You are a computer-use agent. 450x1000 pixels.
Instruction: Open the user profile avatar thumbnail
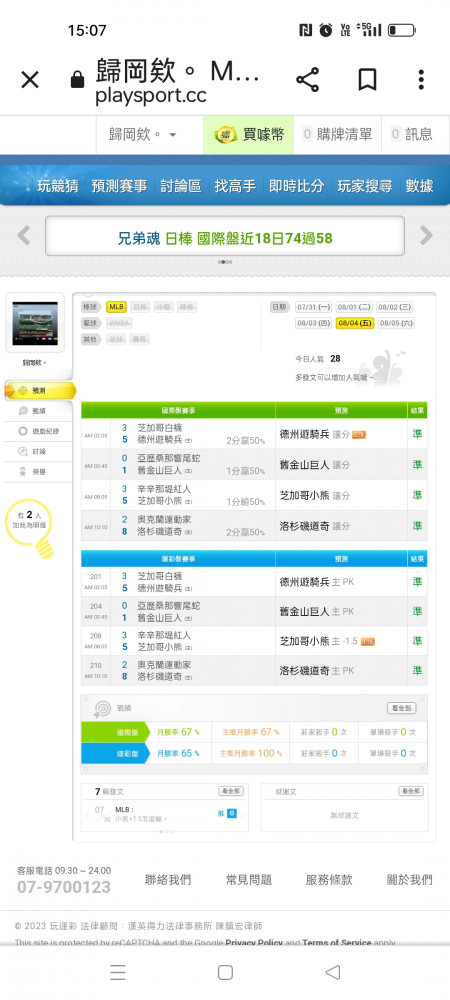[35, 324]
